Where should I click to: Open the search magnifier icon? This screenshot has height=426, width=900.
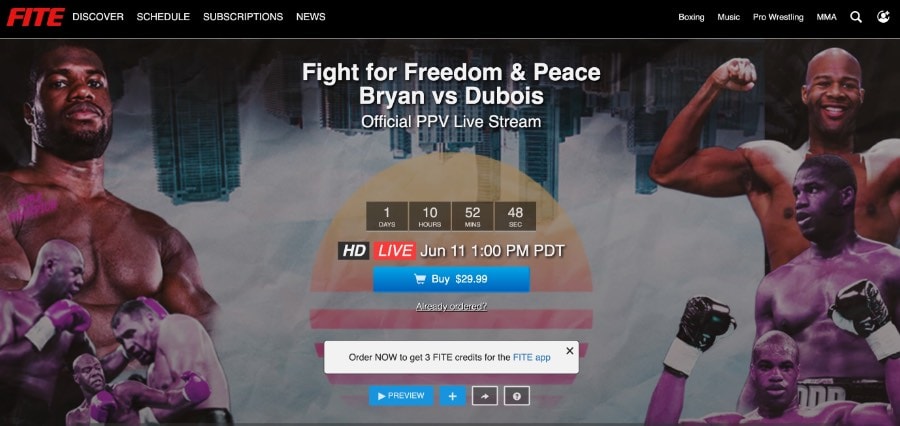pyautogui.click(x=856, y=17)
